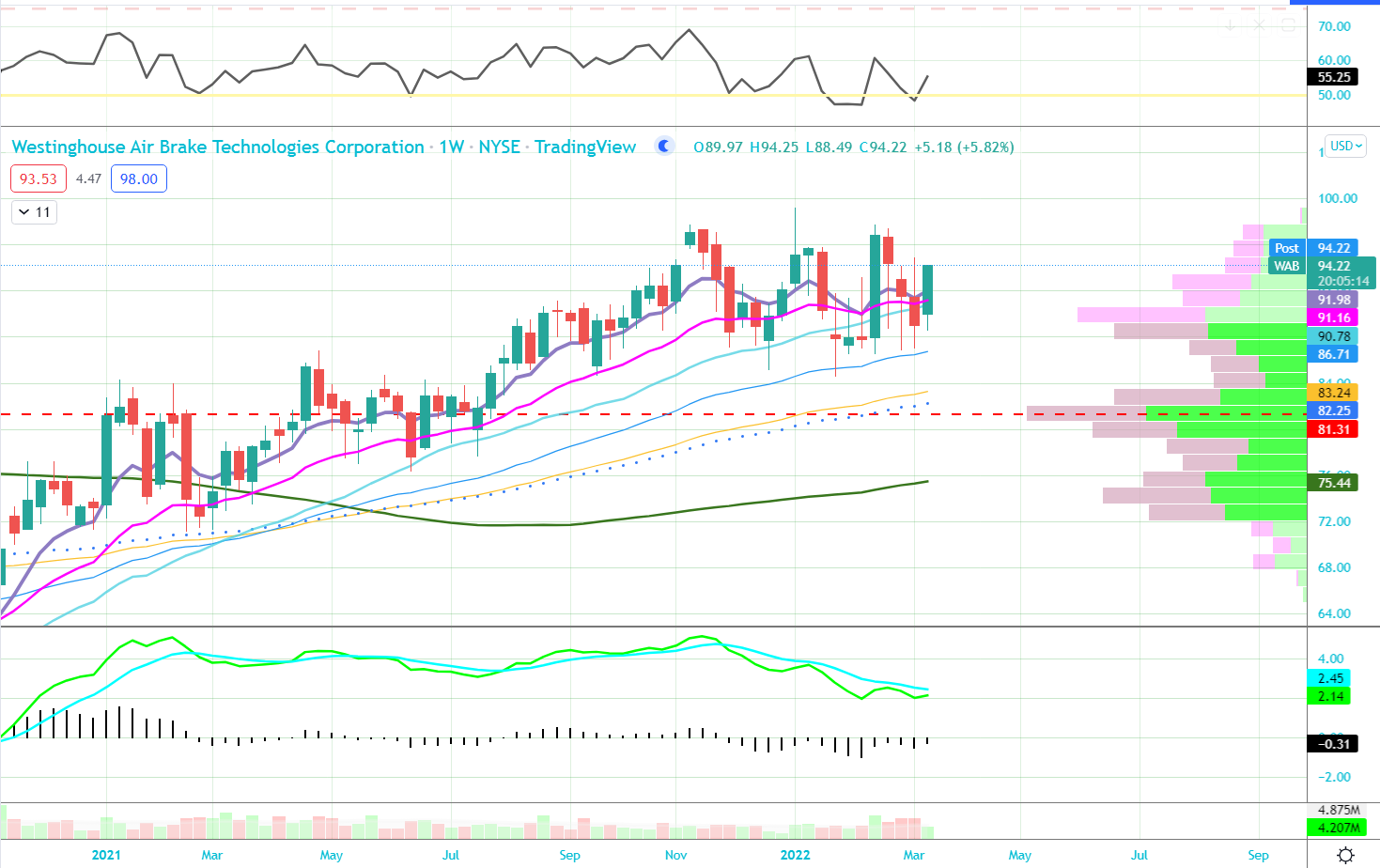Click the +5.18 (+5.82%) change value
The width and height of the screenshot is (1380, 868).
(x=964, y=147)
